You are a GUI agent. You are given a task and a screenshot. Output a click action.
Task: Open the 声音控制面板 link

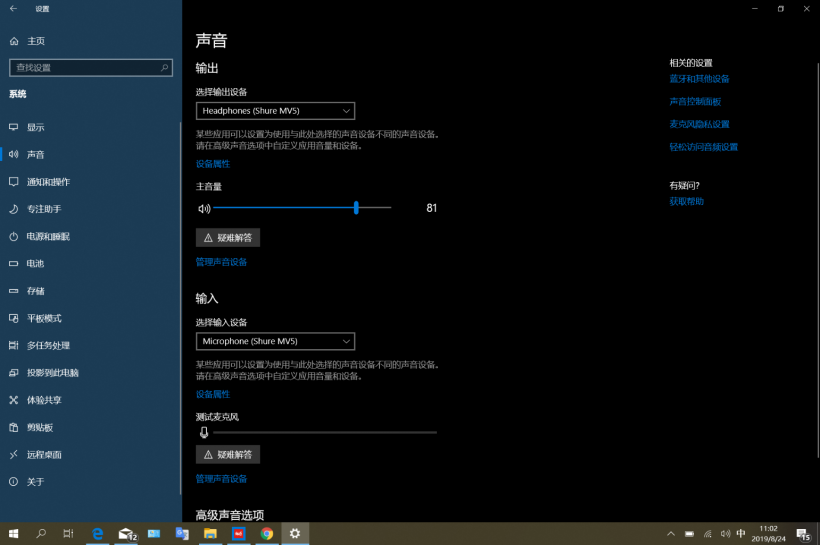click(695, 101)
